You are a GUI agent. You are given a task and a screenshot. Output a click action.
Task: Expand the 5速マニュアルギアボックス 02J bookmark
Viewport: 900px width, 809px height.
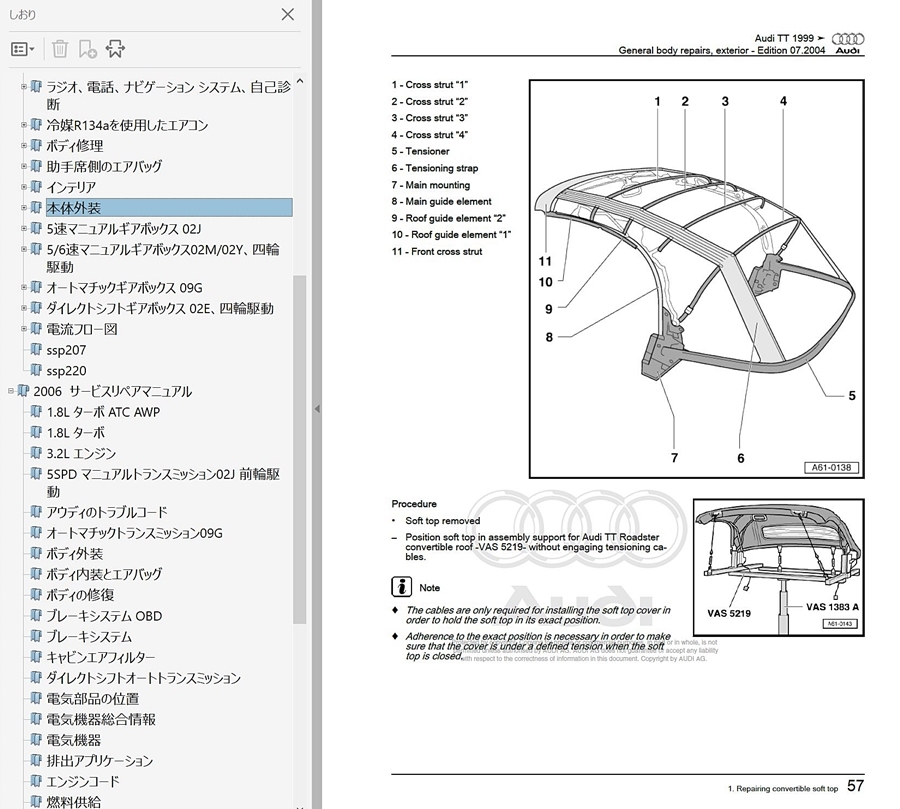[24, 229]
